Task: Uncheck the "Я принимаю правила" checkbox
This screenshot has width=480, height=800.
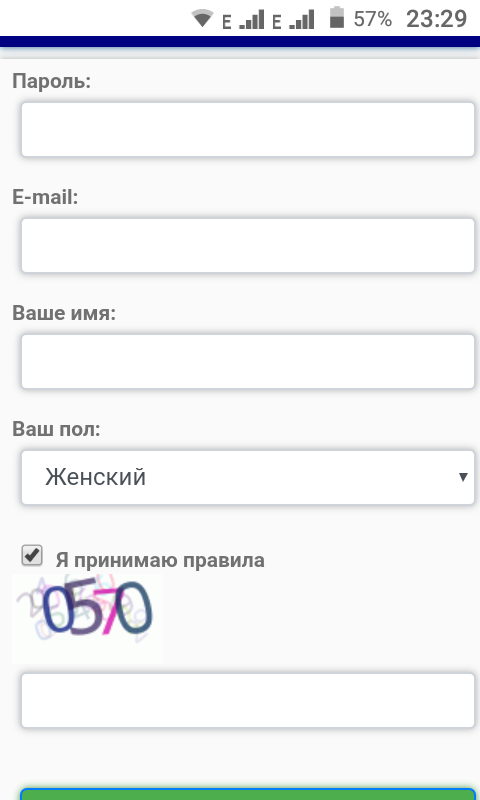Action: (32, 555)
